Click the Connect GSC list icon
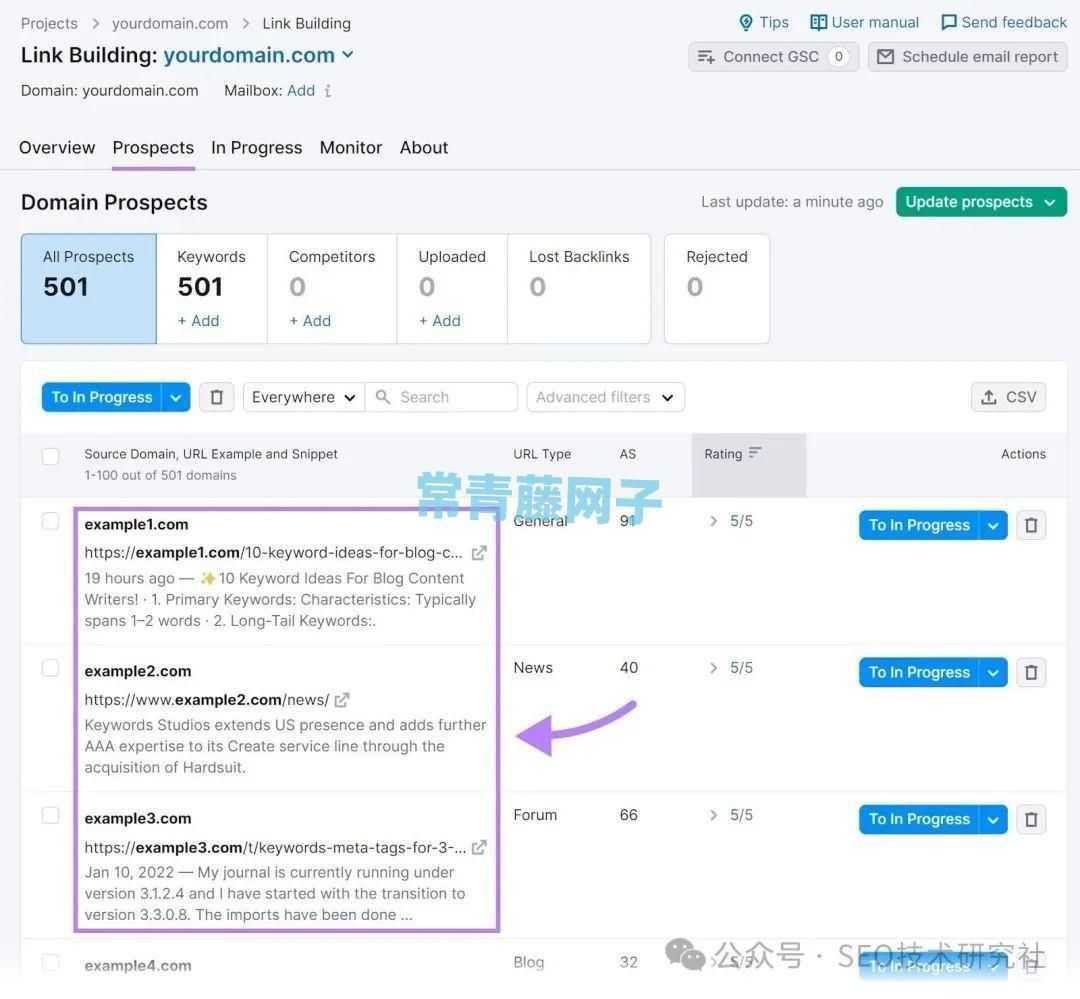 click(706, 57)
